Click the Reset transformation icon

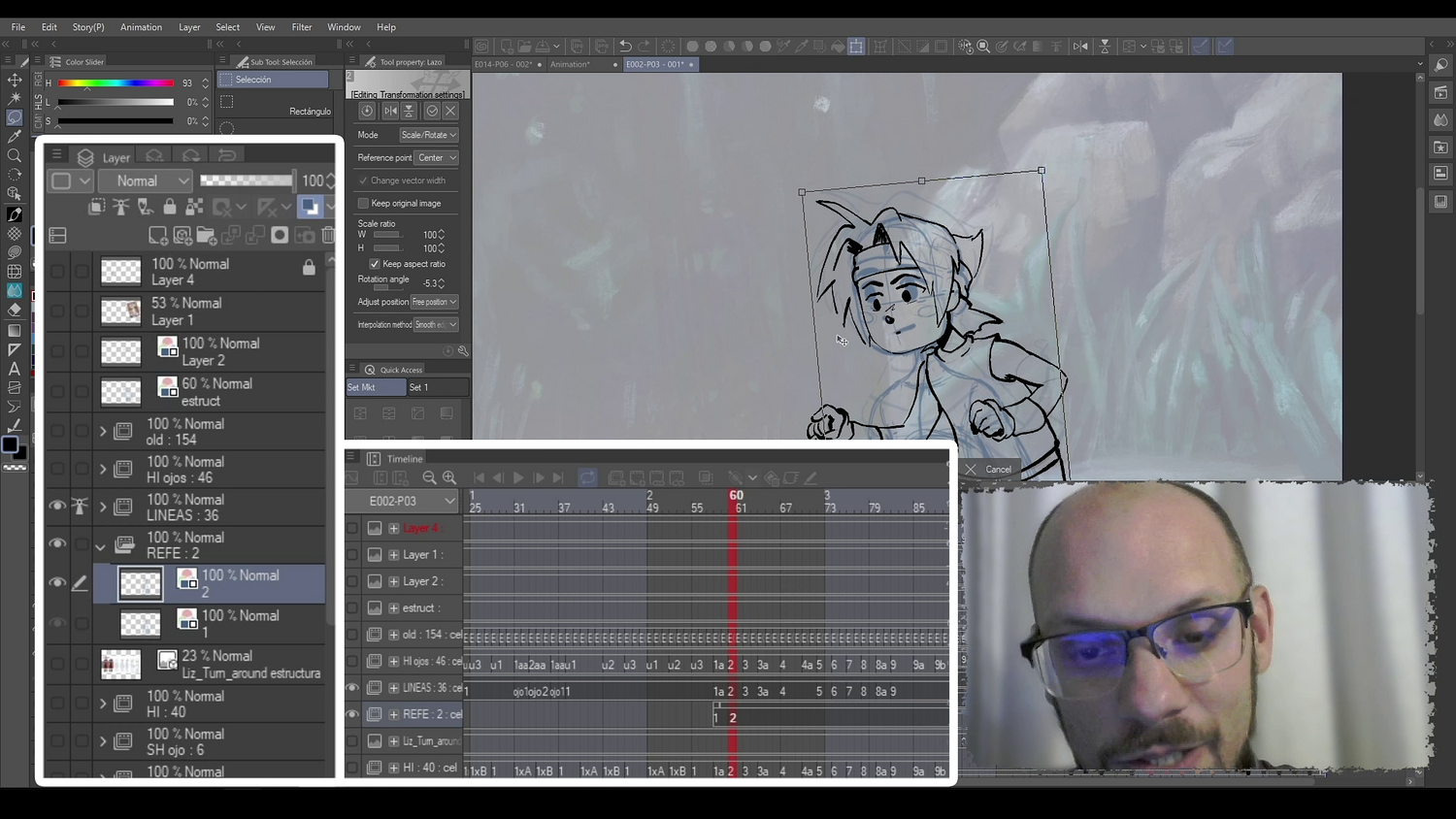point(367,111)
